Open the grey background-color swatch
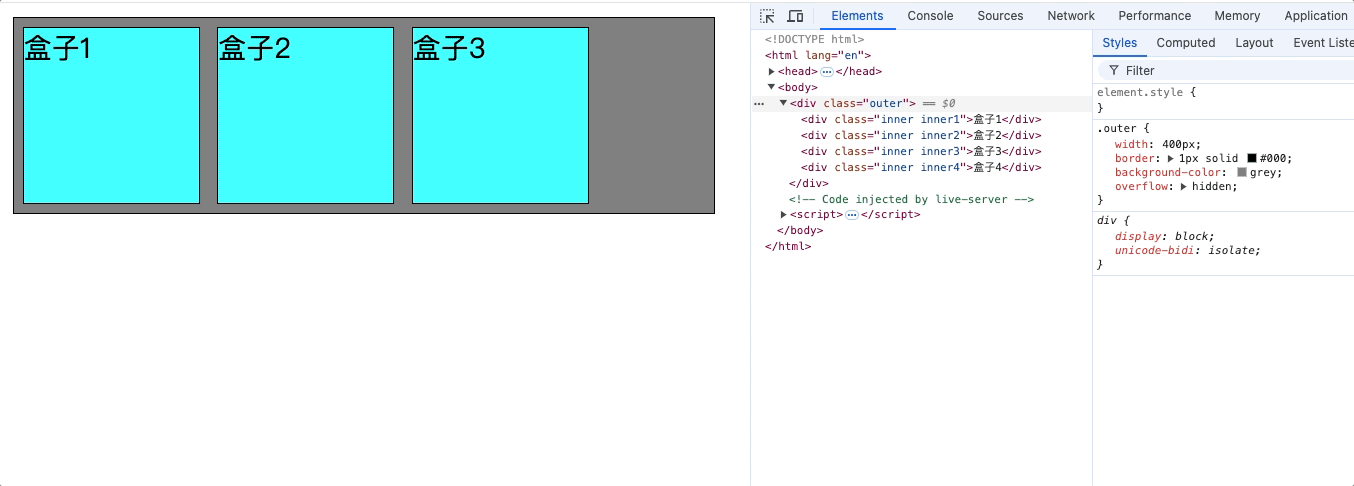1354x486 pixels. pos(1242,173)
